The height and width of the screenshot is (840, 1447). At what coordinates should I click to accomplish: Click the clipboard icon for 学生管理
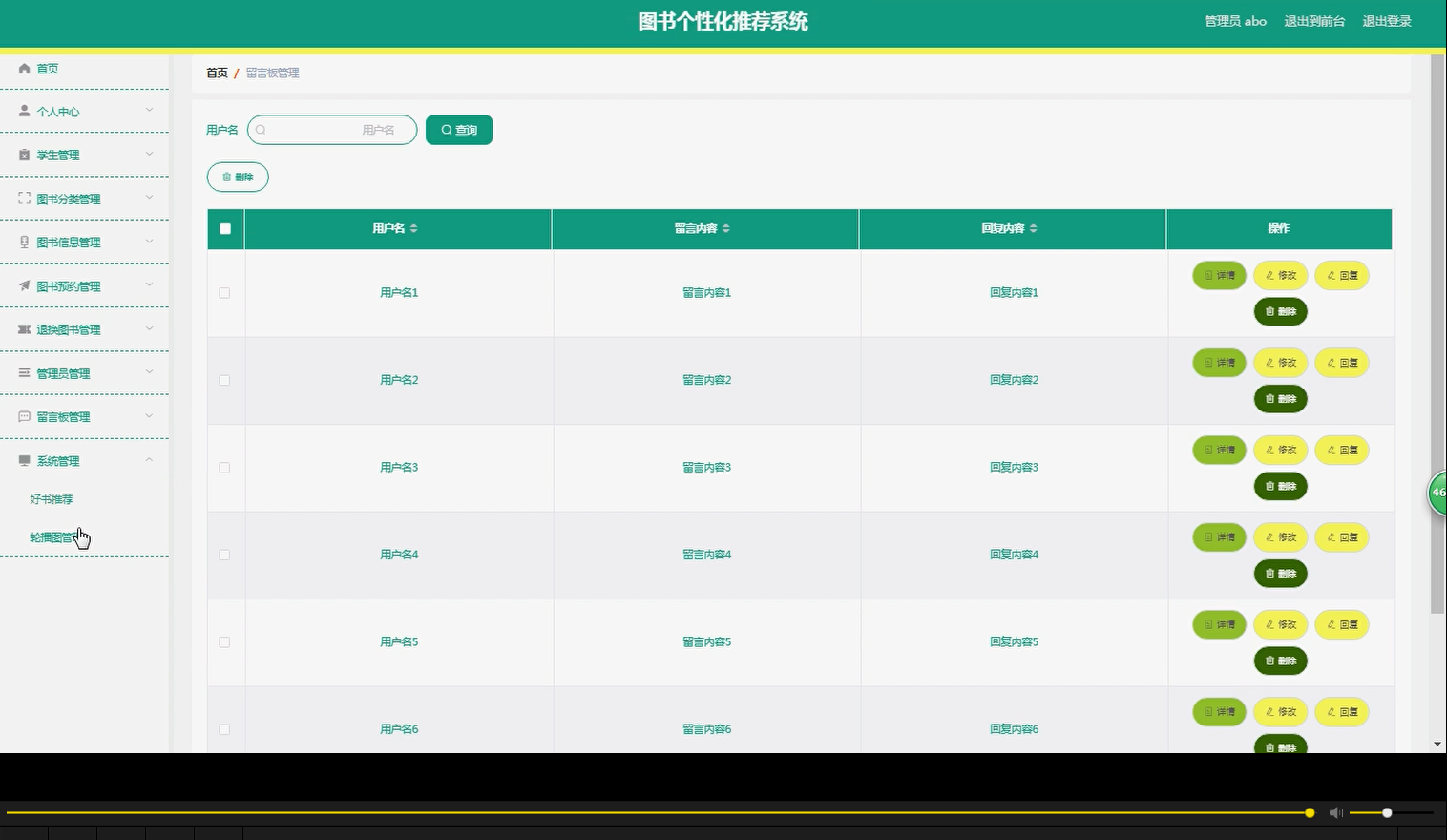(x=25, y=155)
